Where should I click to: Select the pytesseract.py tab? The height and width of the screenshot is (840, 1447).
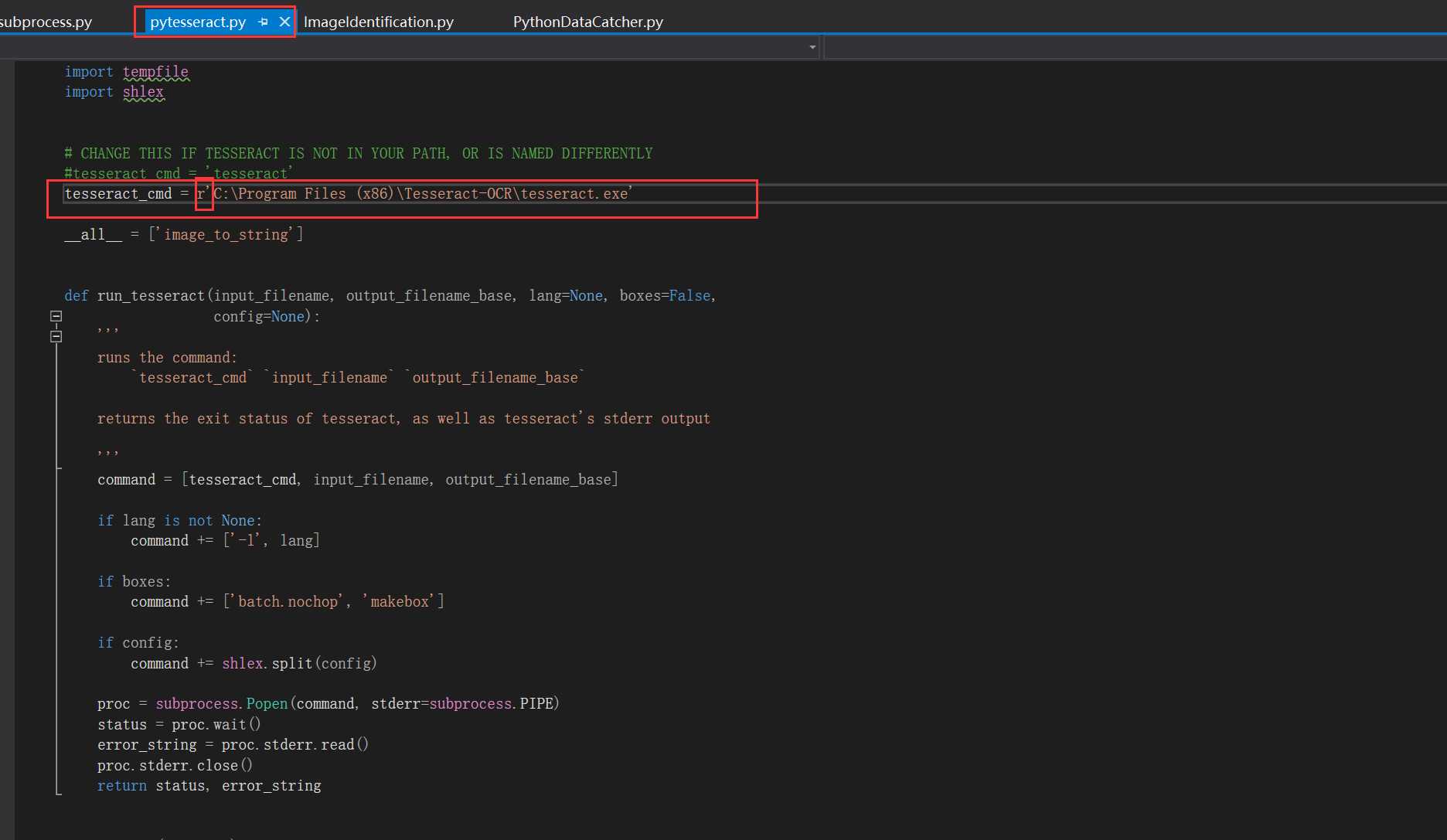click(198, 22)
